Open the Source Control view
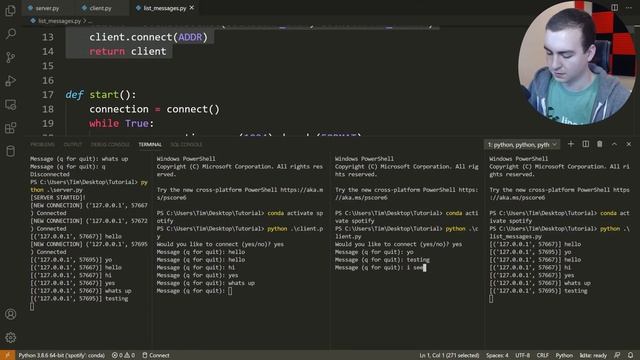 [11, 57]
